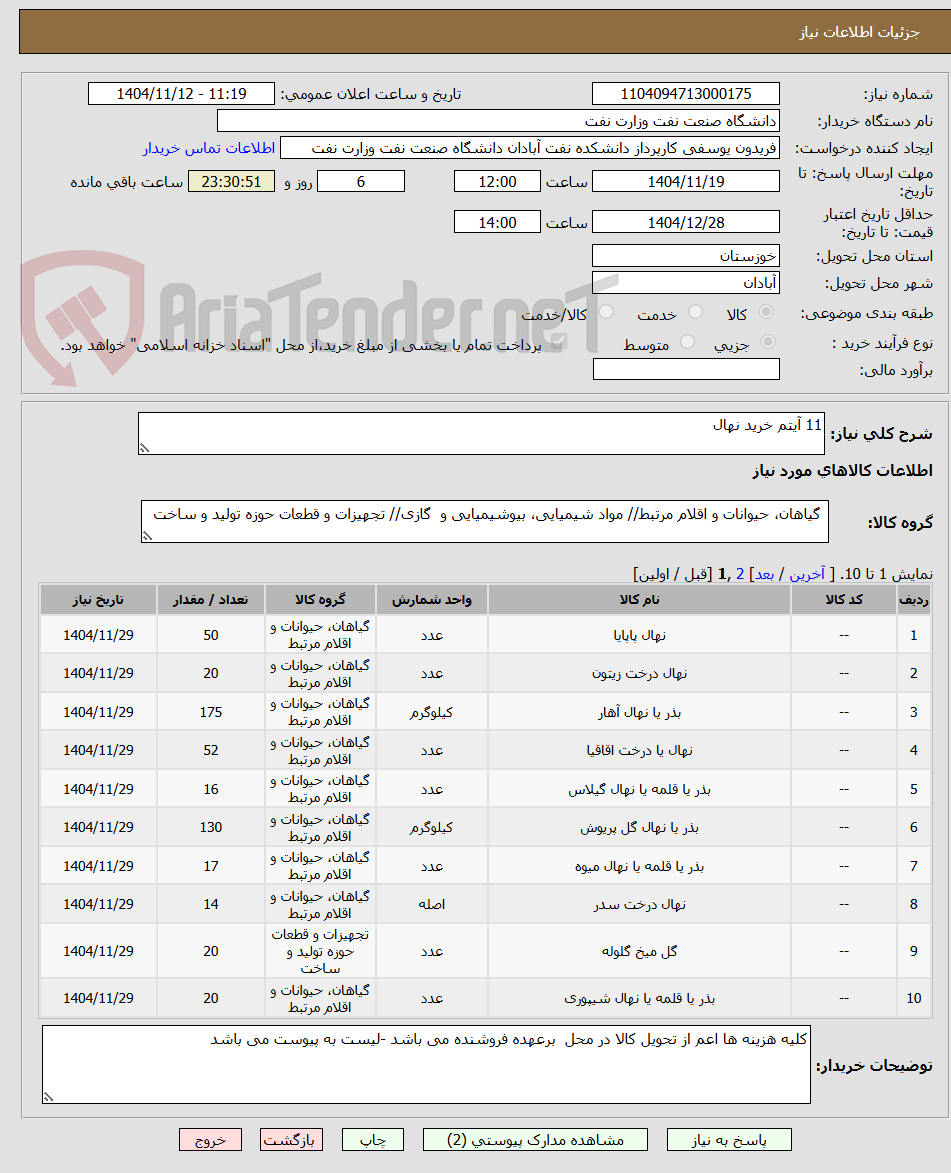Click the goods group text area
This screenshot has height=1173, width=951.
(x=485, y=521)
